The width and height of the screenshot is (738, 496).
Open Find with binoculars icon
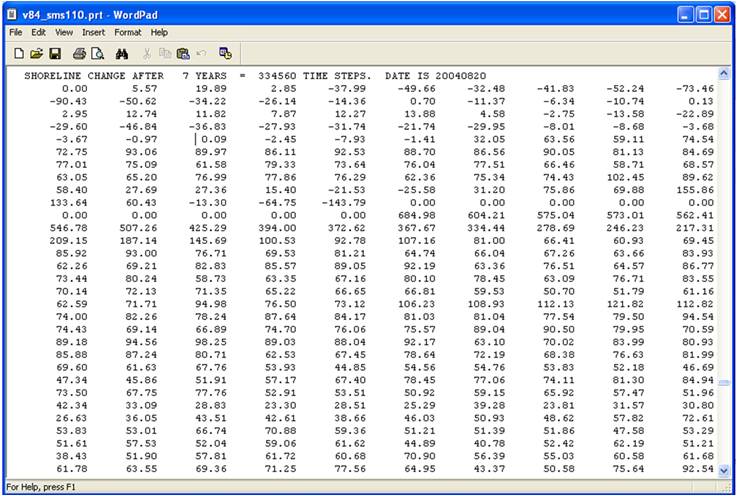122,54
